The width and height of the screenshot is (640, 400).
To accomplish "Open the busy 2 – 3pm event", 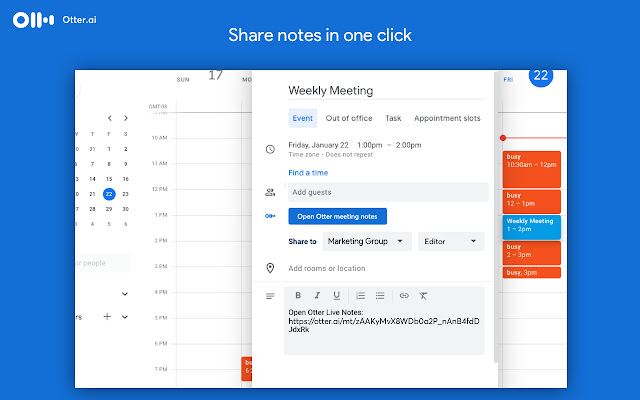I will tap(531, 253).
